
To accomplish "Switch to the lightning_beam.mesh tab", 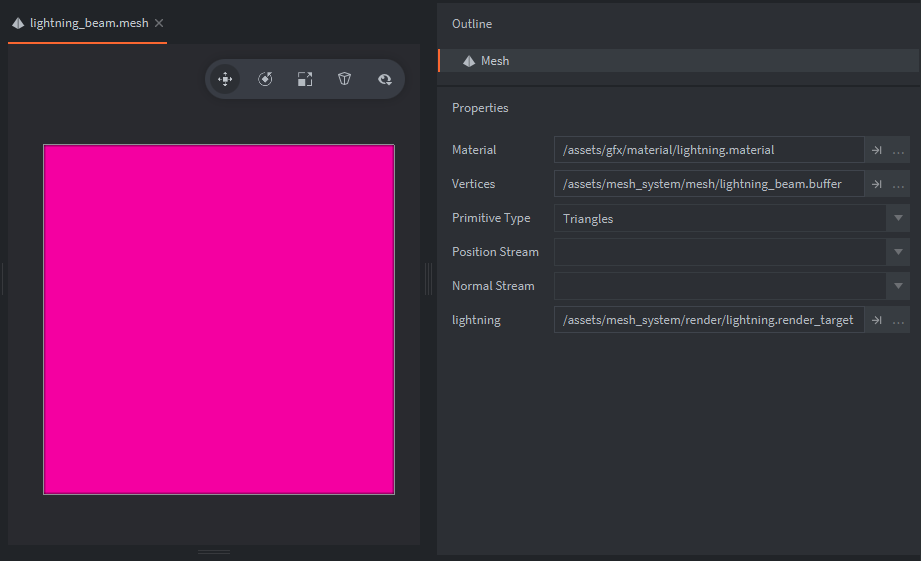I will (88, 23).
